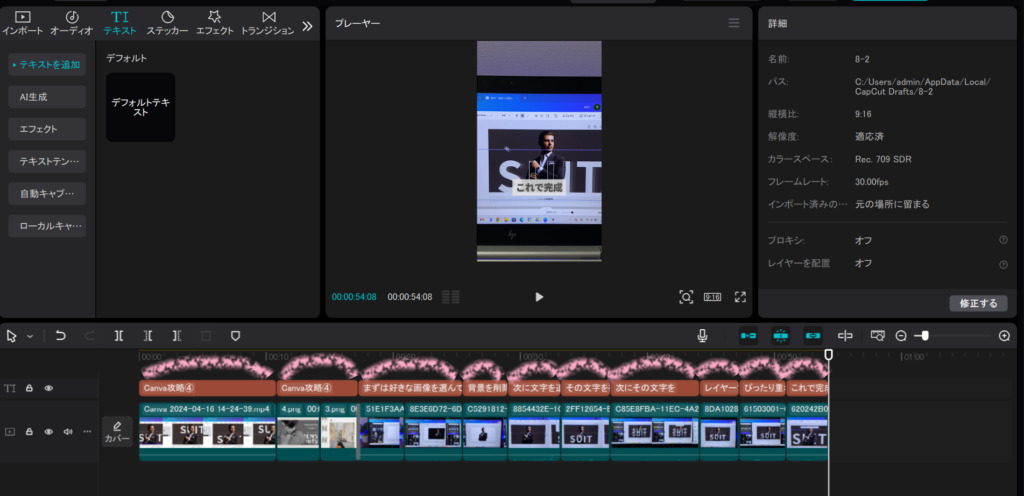Redo the last undone action
Viewport: 1024px width, 496px height.
pyautogui.click(x=90, y=336)
